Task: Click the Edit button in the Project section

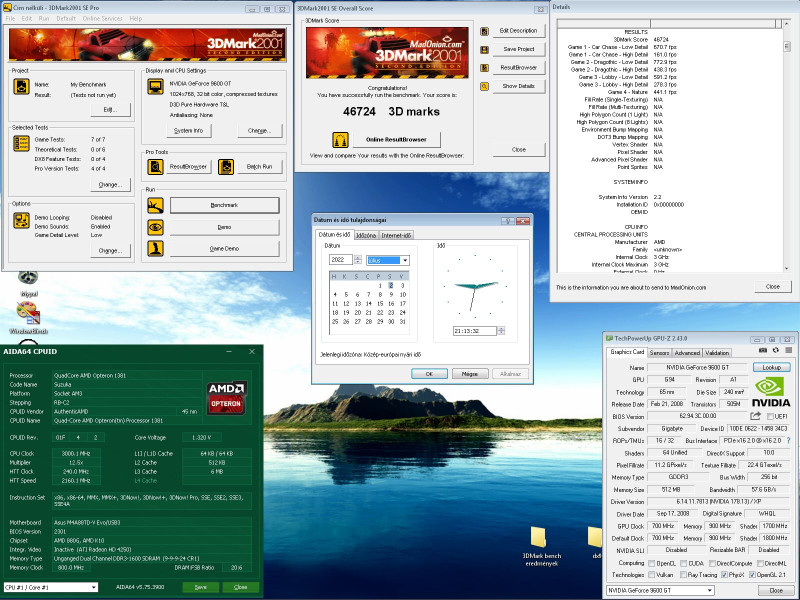Action: tap(110, 110)
